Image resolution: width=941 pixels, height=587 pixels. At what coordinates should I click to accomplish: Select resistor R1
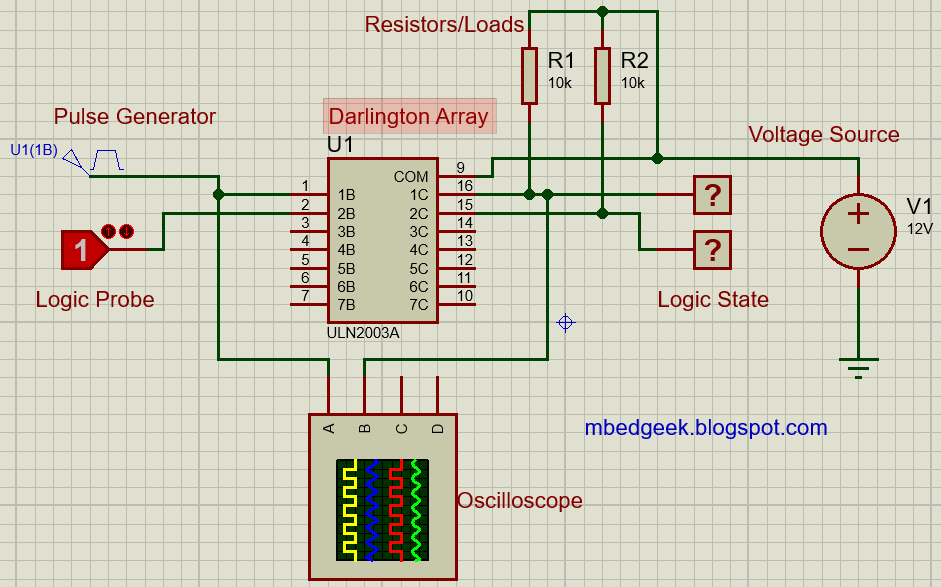click(529, 76)
